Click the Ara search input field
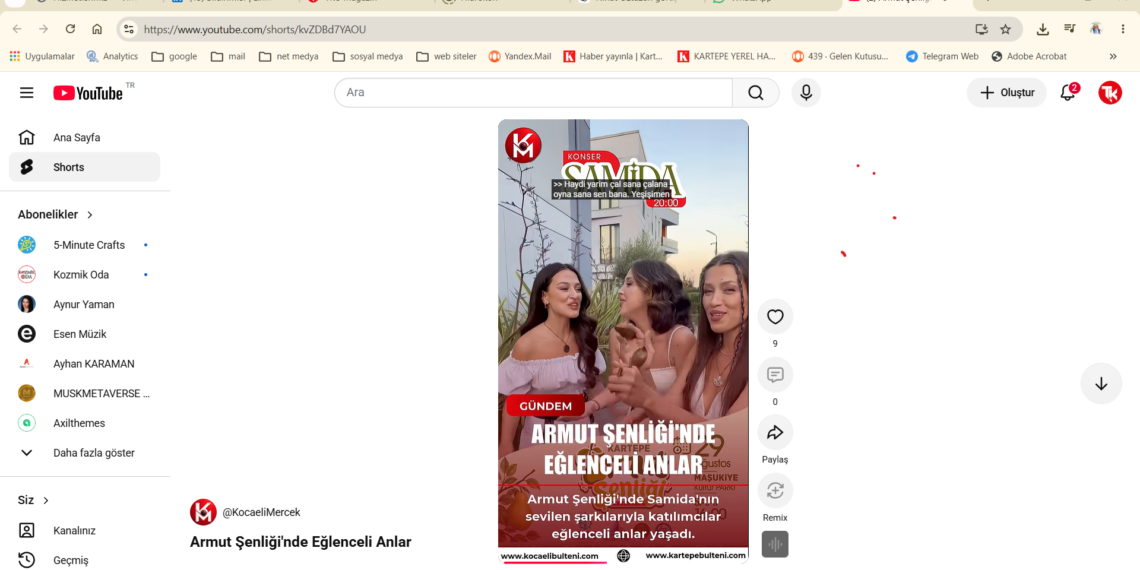This screenshot has height=570, width=1140. click(534, 92)
